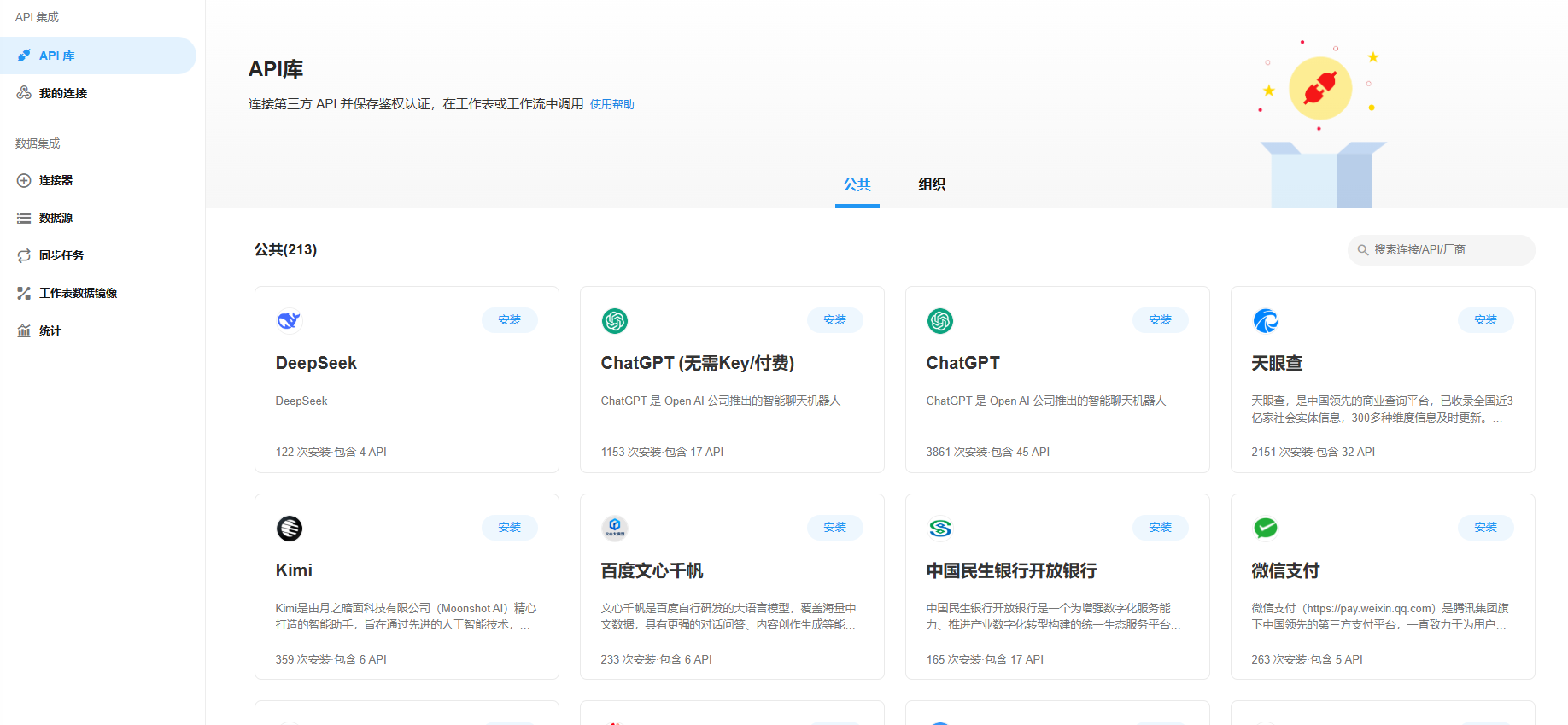Image resolution: width=1568 pixels, height=725 pixels.
Task: Open 连接器 in the sidebar
Action: [x=56, y=180]
